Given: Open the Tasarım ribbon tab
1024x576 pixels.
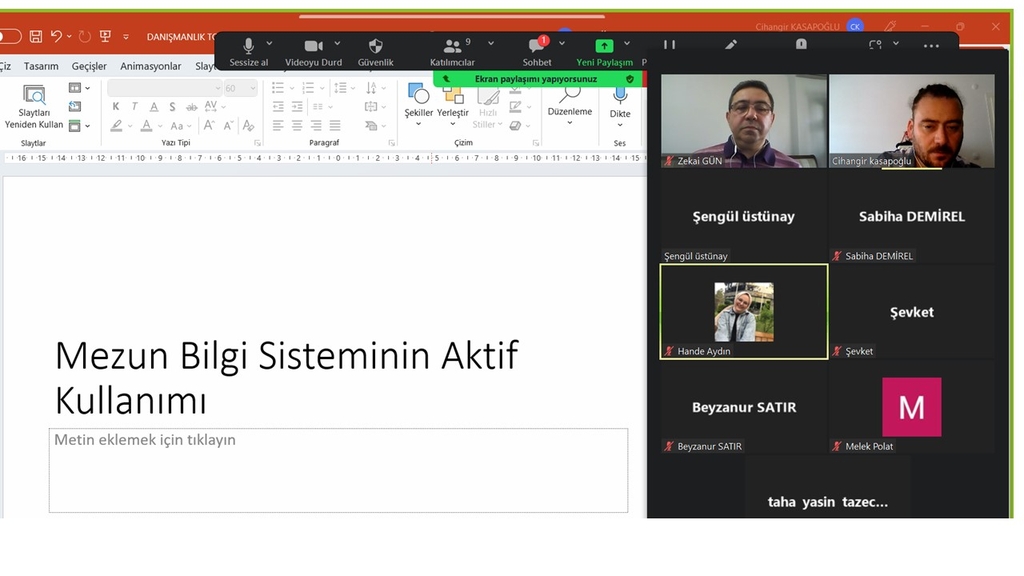Looking at the screenshot, I should tap(41, 66).
